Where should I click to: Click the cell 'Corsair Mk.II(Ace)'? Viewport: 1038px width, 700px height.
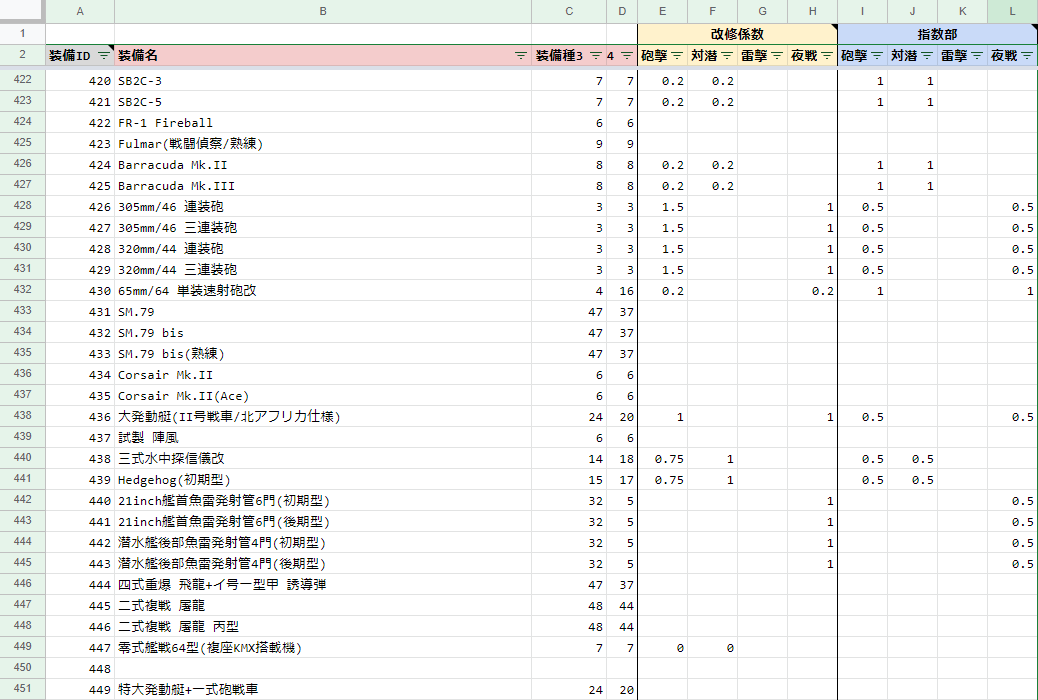(323, 396)
